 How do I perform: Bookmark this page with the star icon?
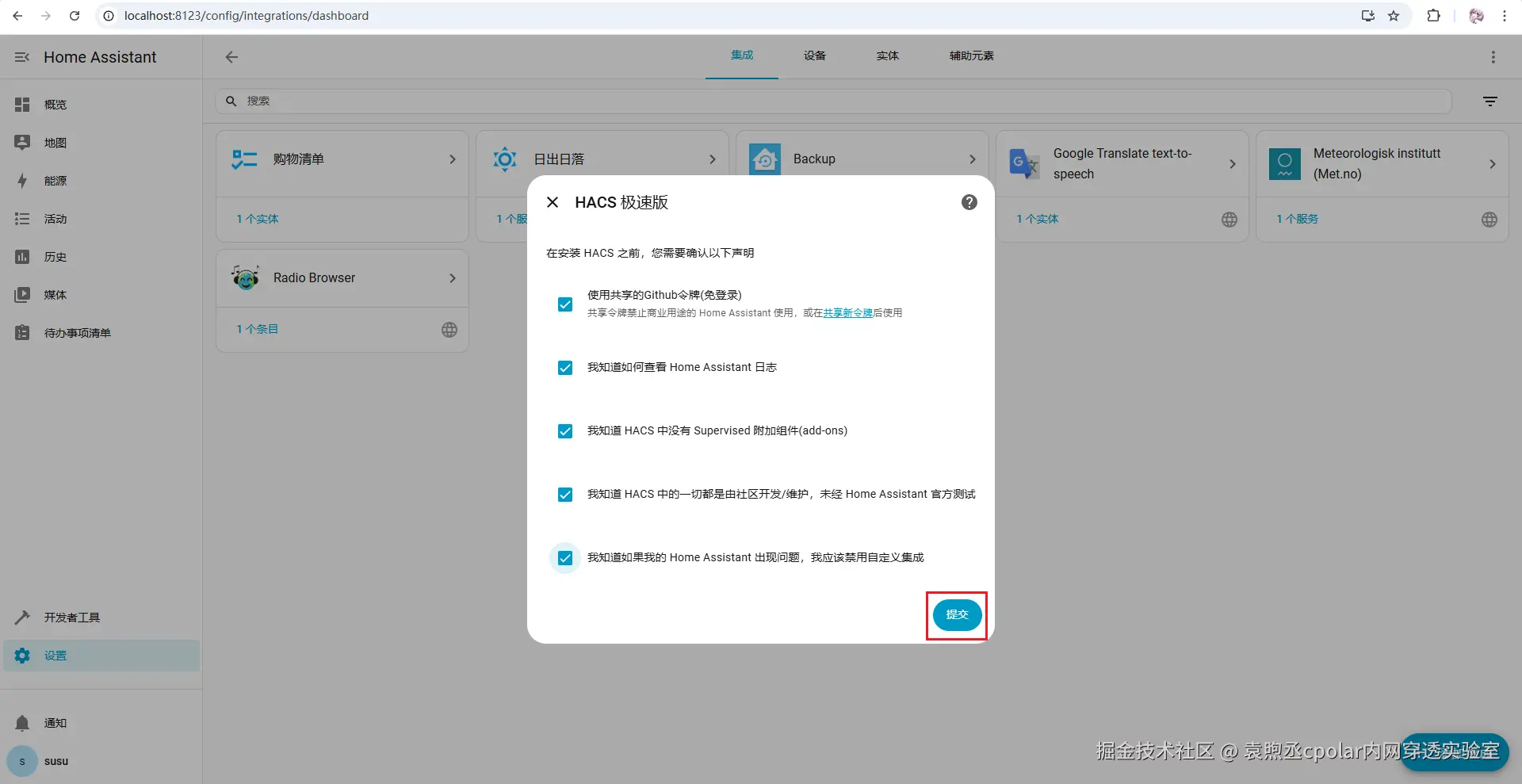[1394, 16]
